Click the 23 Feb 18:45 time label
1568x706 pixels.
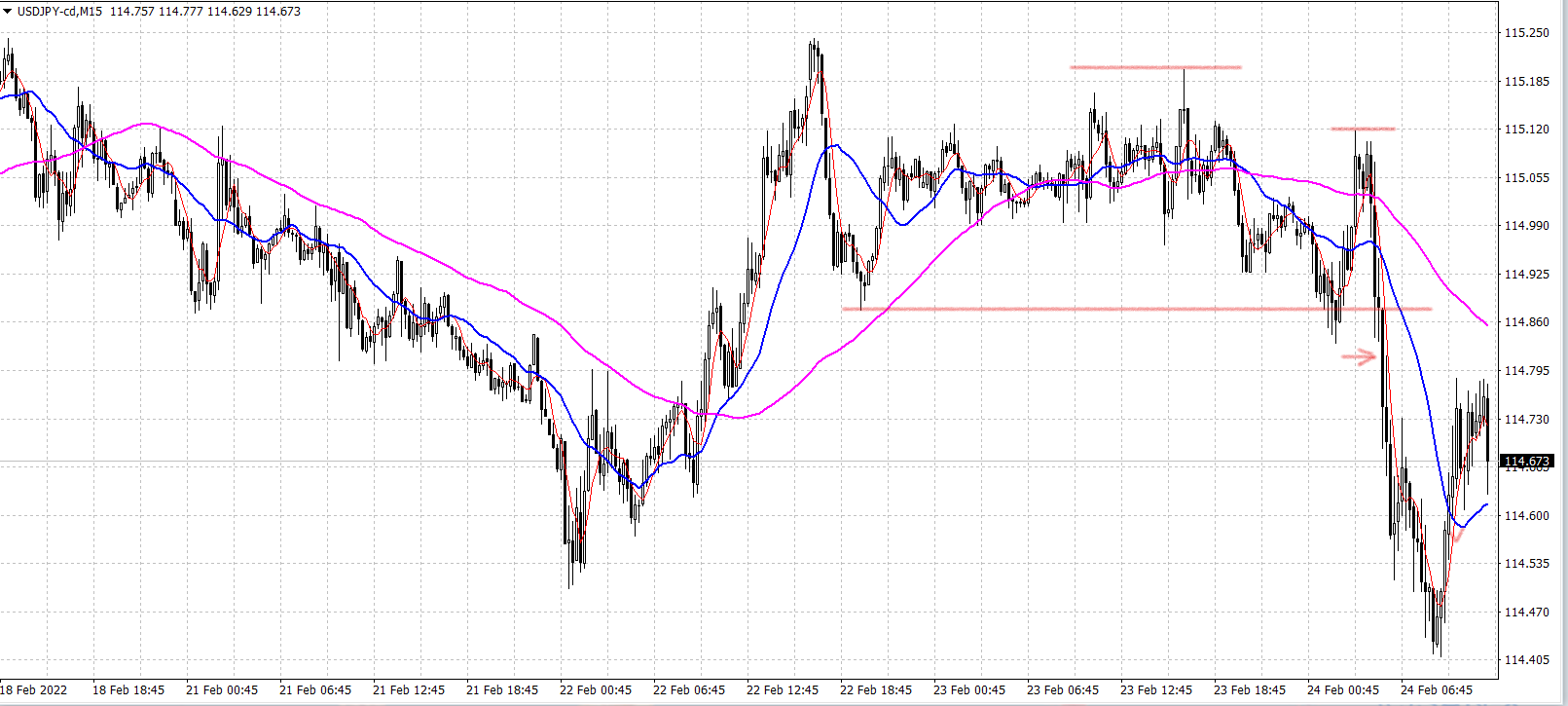click(x=1250, y=689)
